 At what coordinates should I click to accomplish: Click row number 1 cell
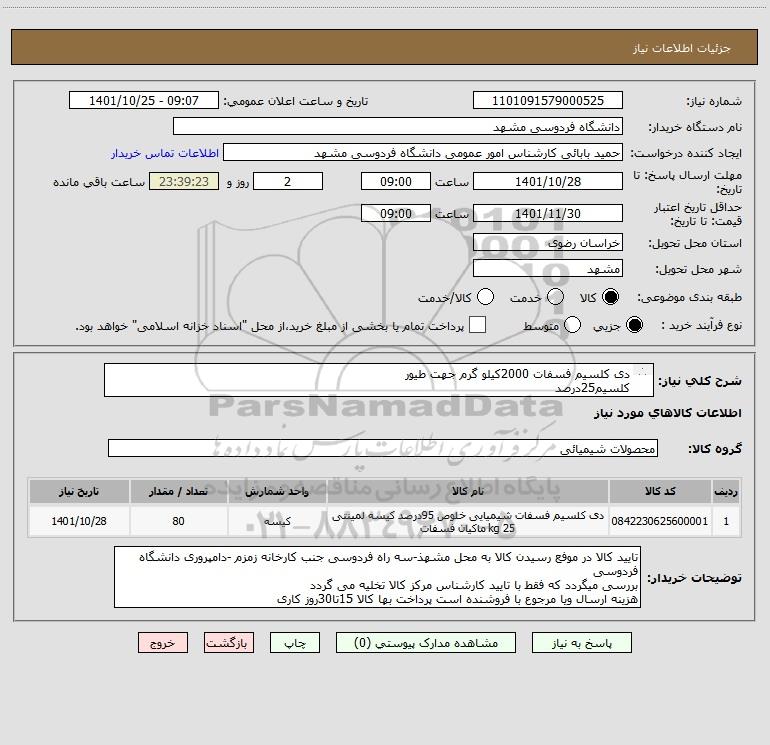pos(726,521)
